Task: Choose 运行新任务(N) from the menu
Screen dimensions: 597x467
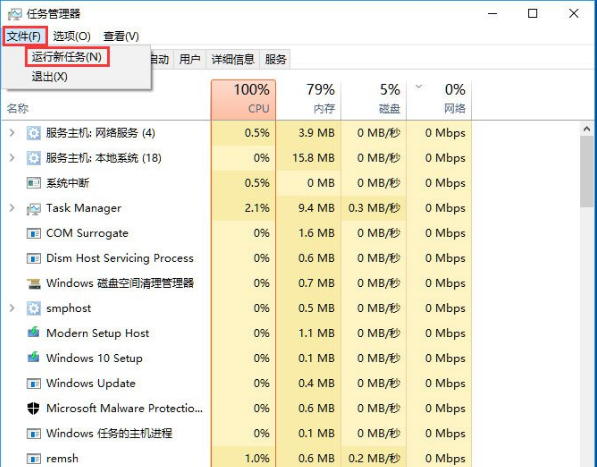Action: tap(67, 57)
